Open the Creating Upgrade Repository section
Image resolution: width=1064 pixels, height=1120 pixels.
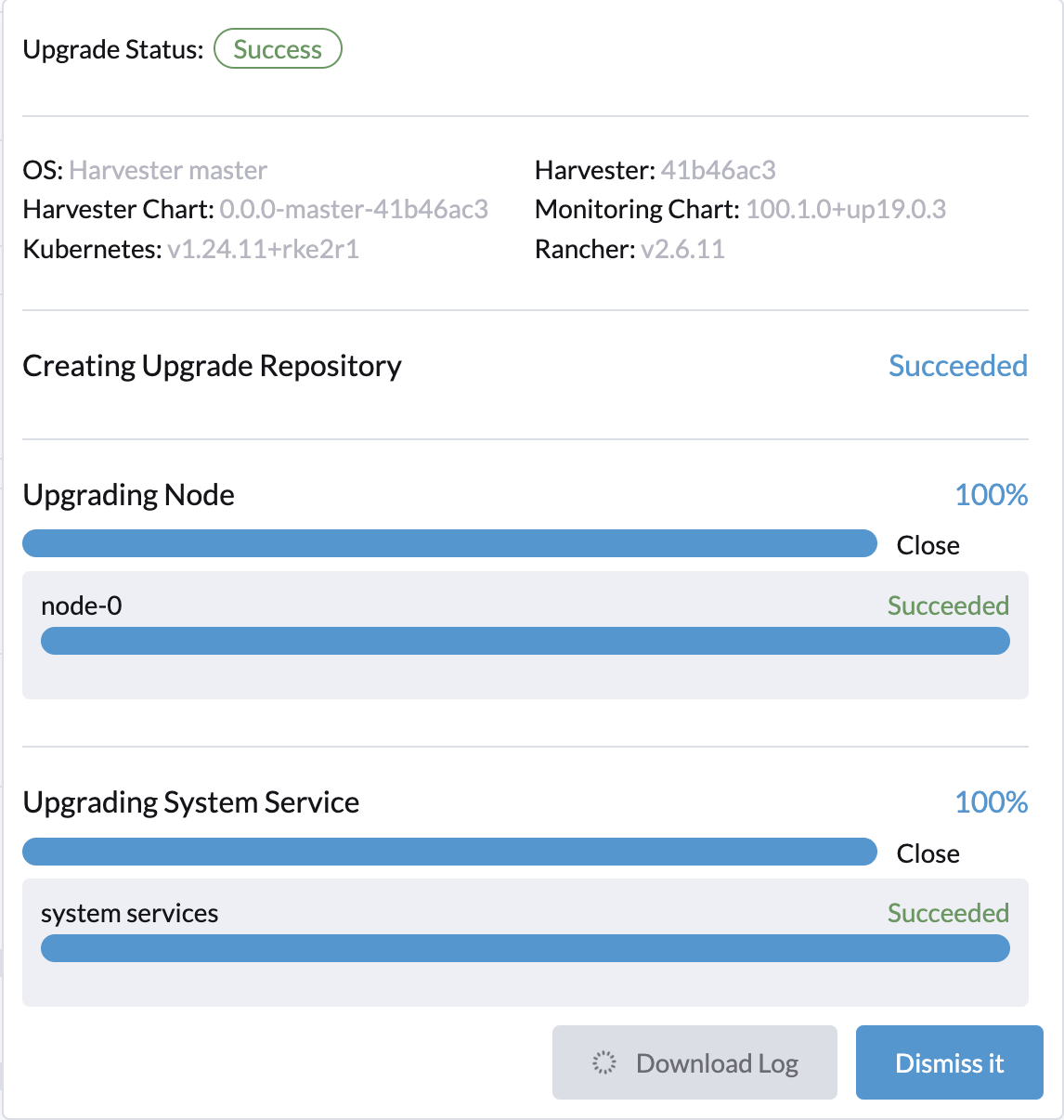(213, 366)
